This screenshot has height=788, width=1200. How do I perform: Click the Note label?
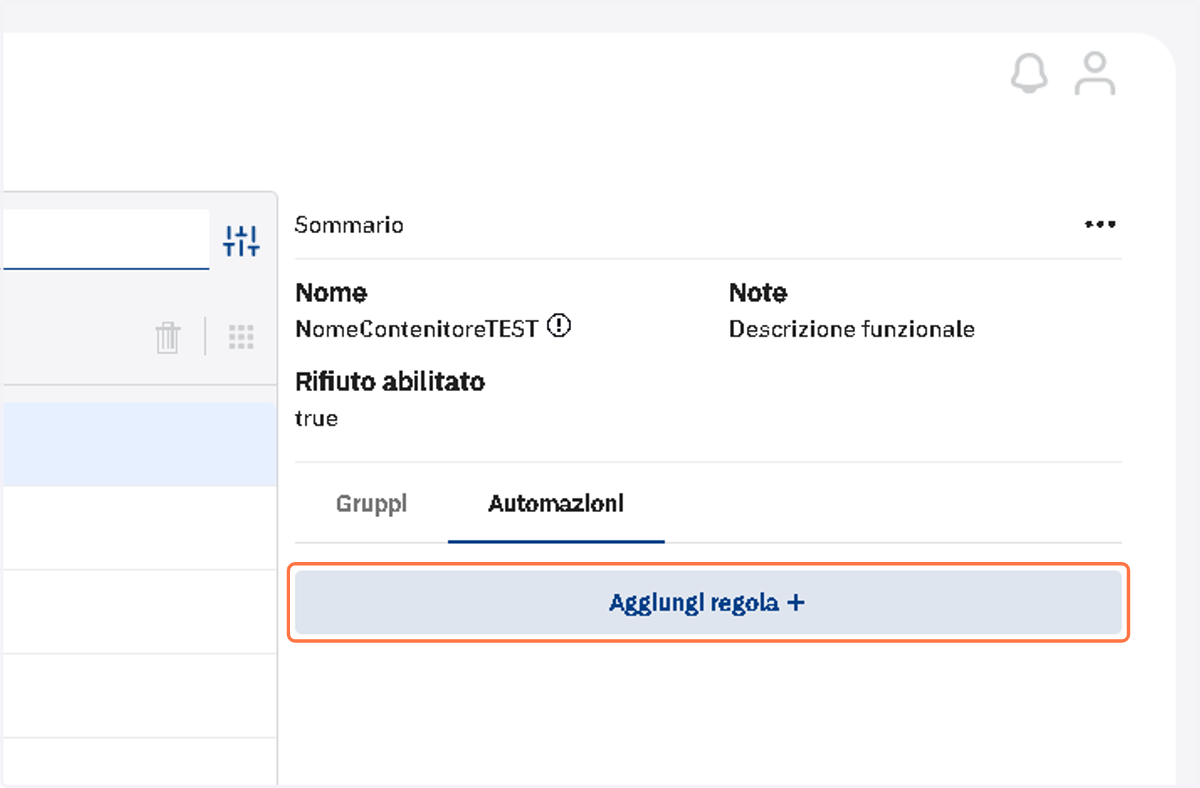tap(758, 293)
